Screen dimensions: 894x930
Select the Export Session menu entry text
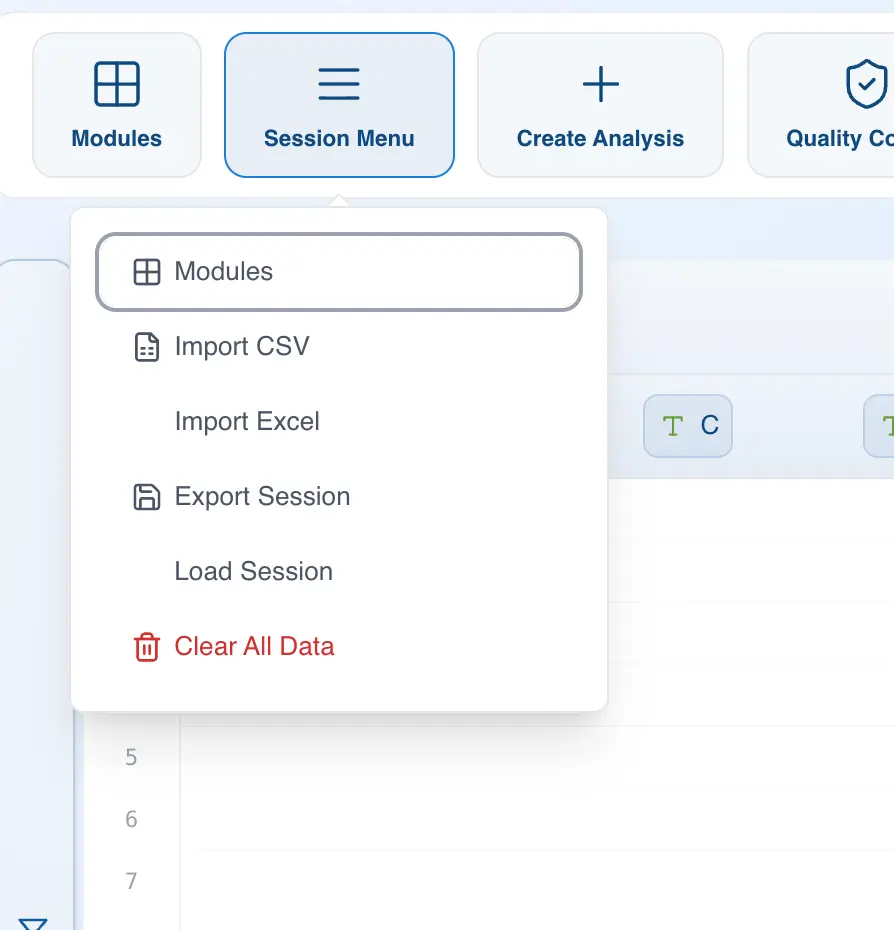(x=262, y=497)
